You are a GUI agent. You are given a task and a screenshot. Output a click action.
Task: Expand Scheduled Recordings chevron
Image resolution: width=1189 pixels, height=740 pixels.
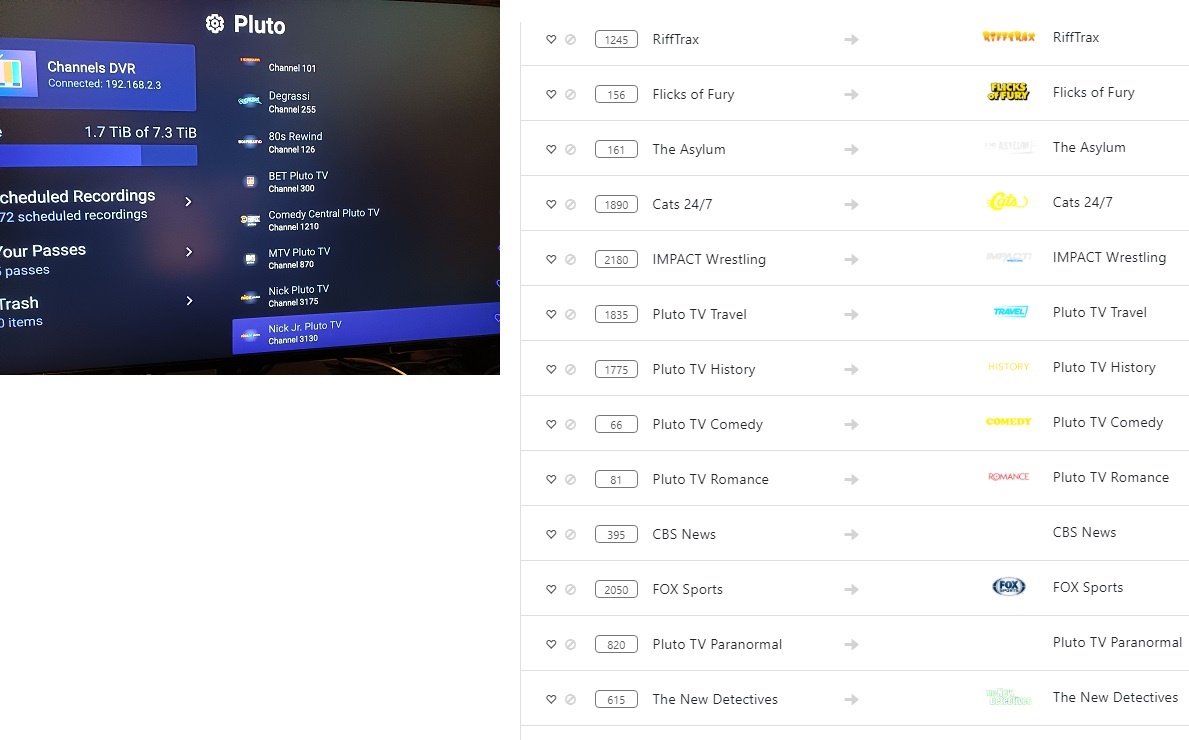click(x=188, y=202)
